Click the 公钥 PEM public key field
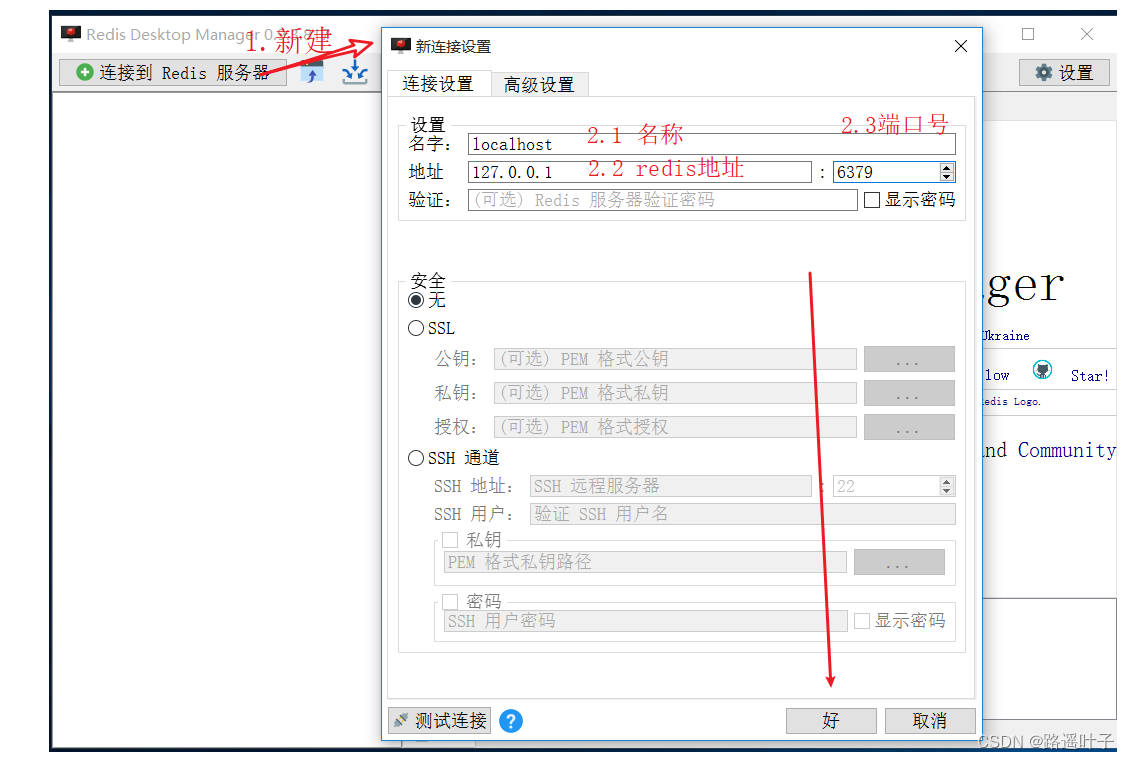Screen dimensions: 1130x760 coord(675,359)
